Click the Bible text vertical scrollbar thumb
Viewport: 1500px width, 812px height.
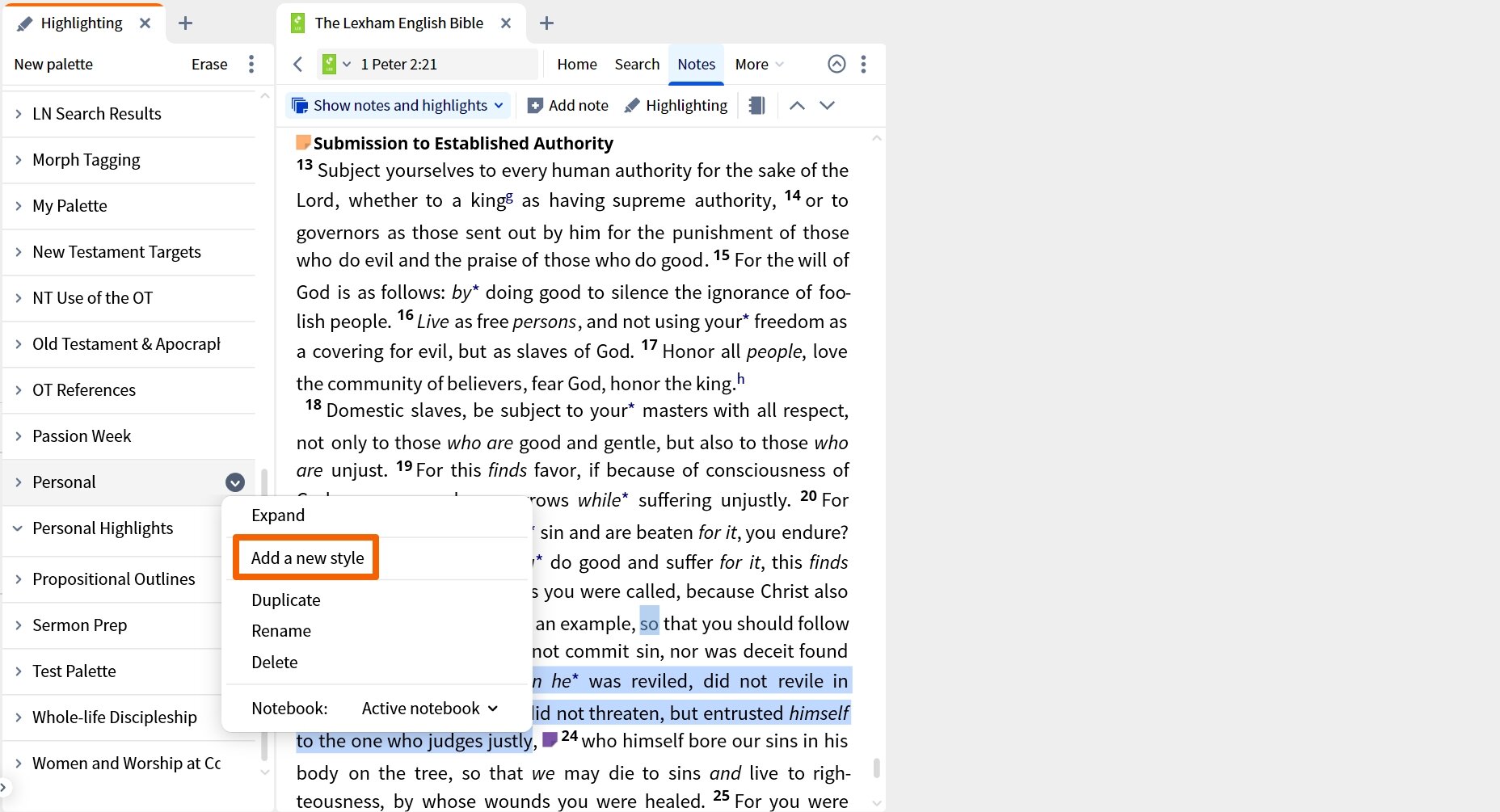coord(877,767)
